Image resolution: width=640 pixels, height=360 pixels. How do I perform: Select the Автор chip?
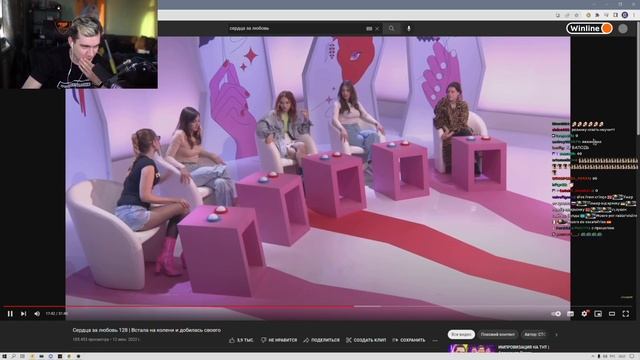point(534,334)
